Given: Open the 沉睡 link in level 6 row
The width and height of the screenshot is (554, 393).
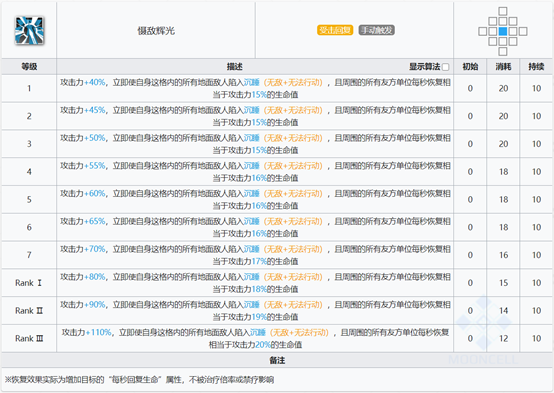Looking at the screenshot, I should pyautogui.click(x=252, y=221).
